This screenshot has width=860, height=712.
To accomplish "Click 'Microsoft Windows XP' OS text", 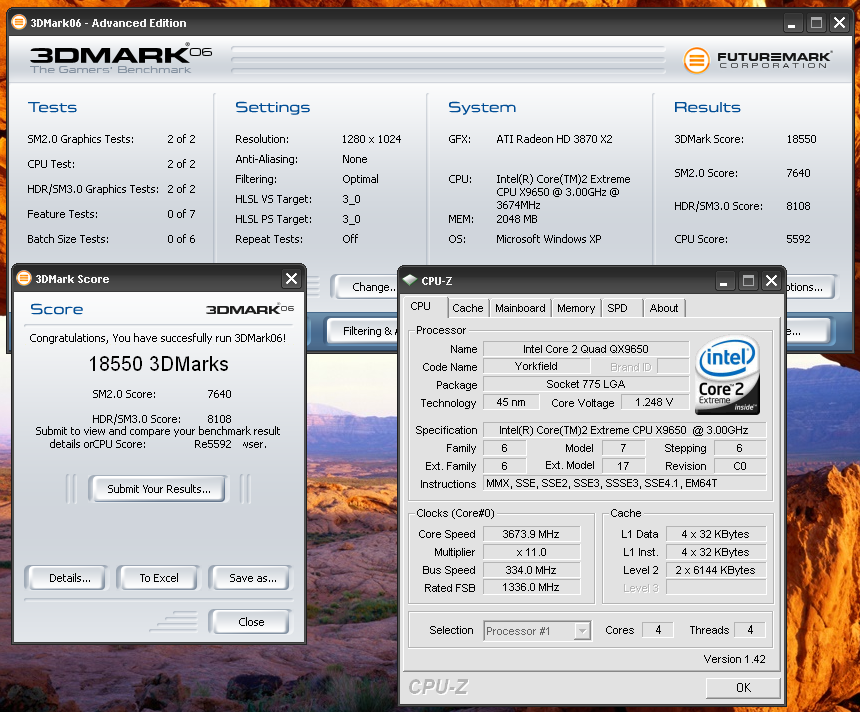I will (548, 239).
